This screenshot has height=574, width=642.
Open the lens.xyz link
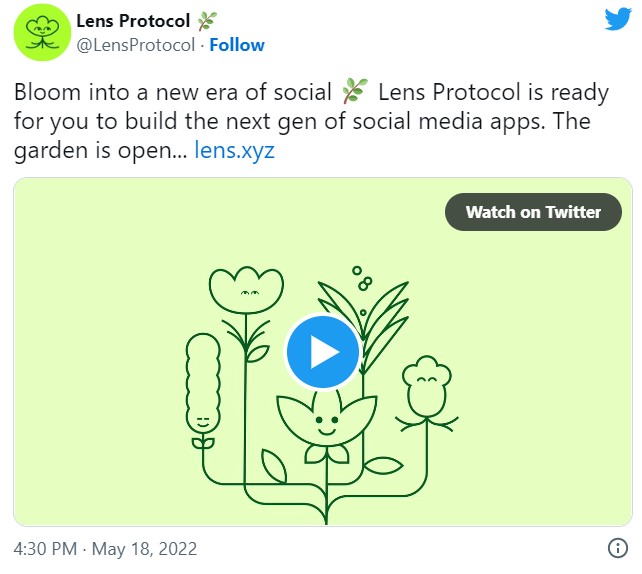click(234, 152)
